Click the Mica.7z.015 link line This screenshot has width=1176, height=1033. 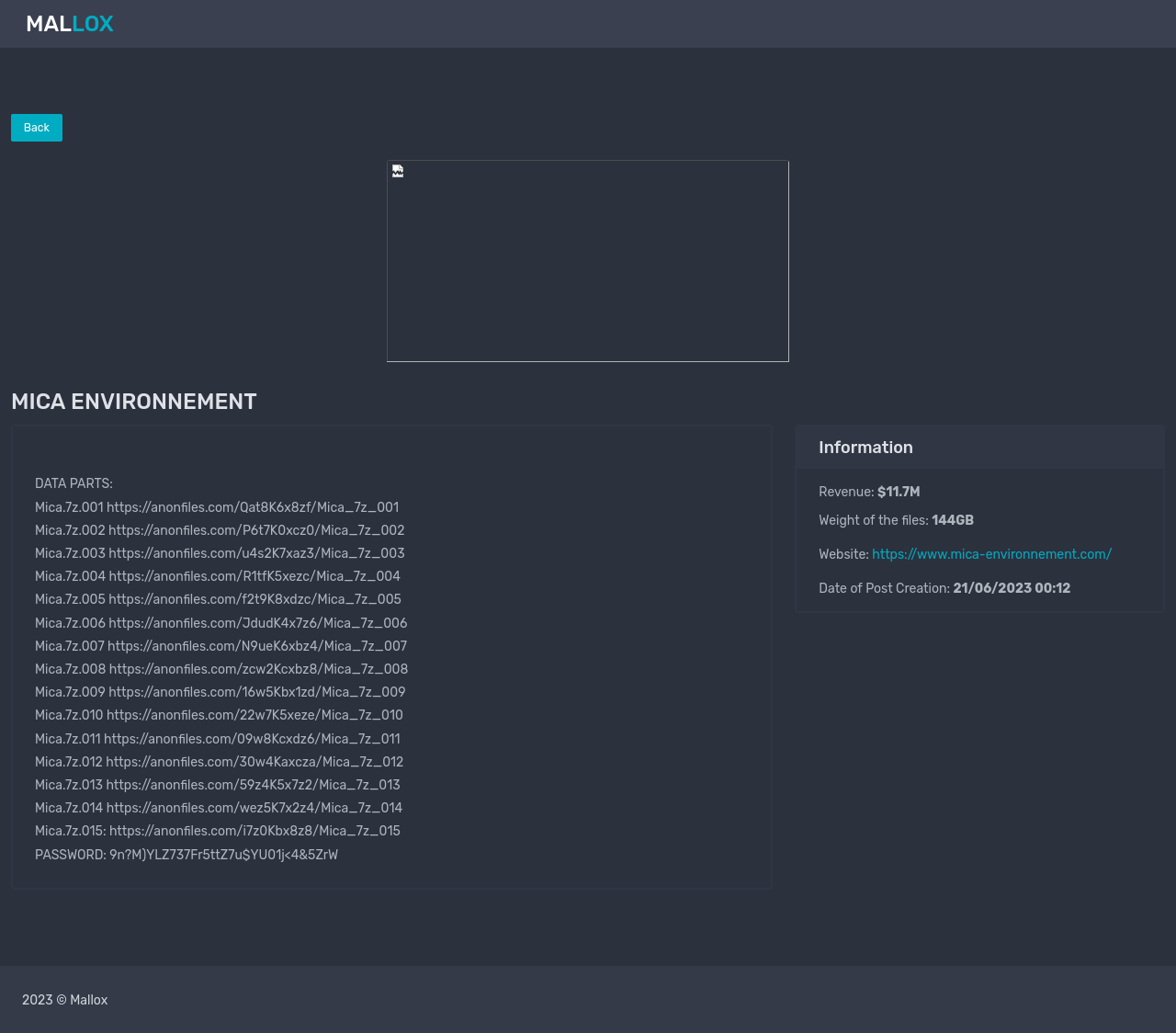(218, 831)
